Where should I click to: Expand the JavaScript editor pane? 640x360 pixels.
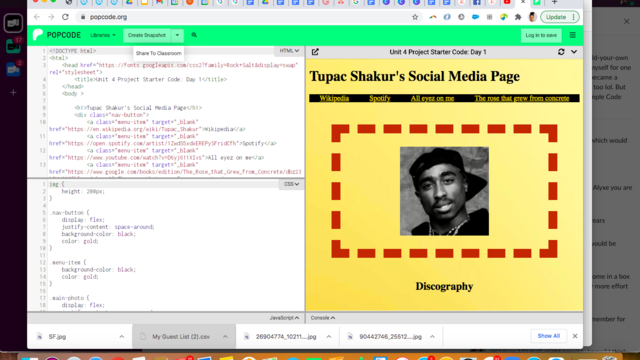(x=284, y=318)
